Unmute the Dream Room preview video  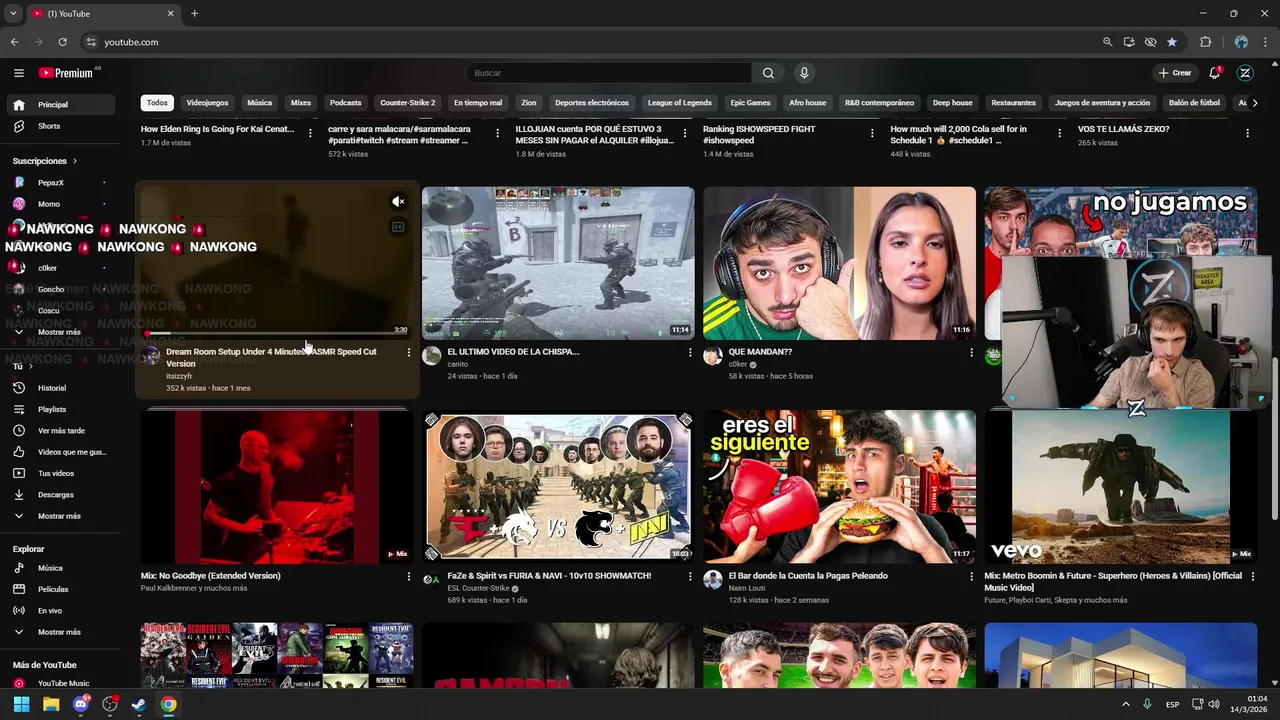398,202
